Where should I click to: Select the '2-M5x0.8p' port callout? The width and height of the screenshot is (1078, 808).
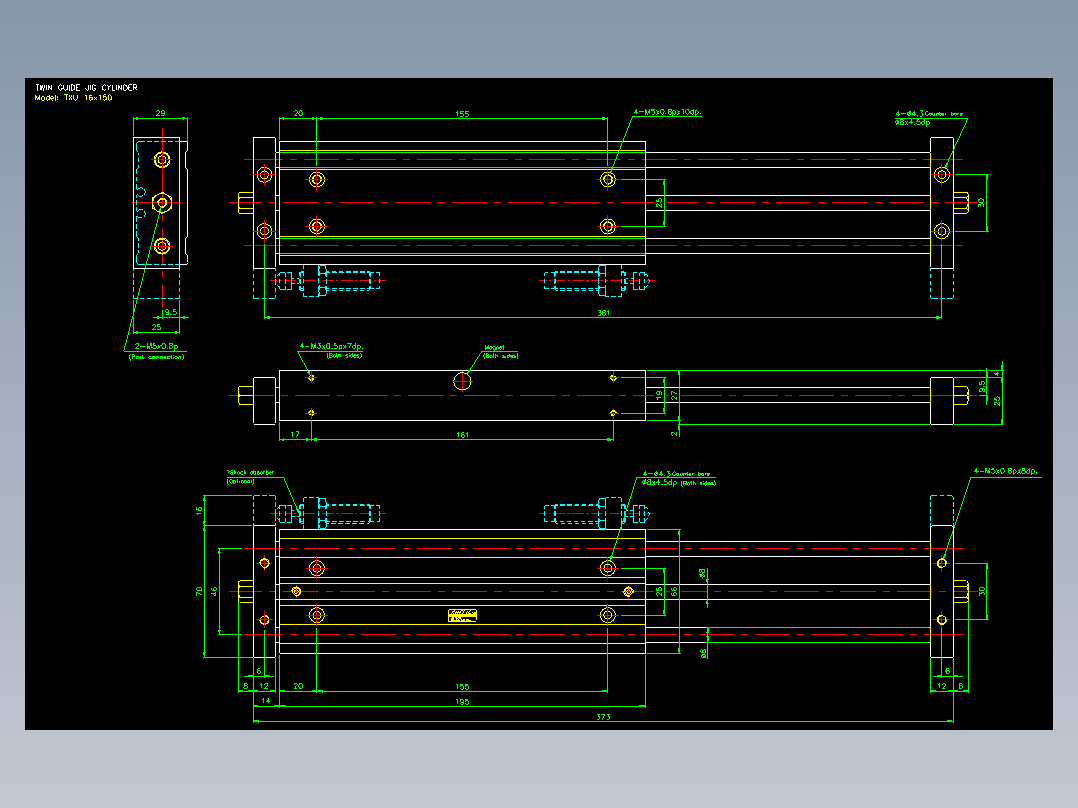click(156, 347)
